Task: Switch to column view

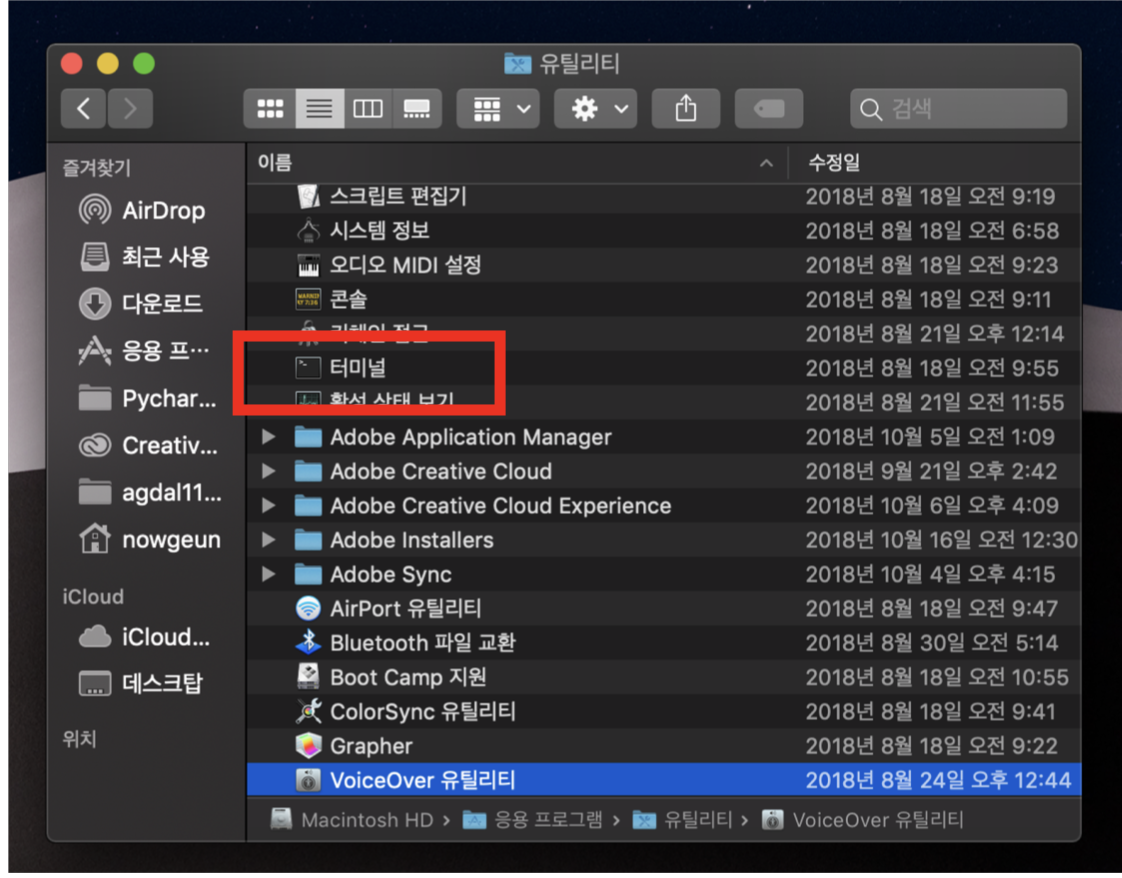Action: [368, 109]
